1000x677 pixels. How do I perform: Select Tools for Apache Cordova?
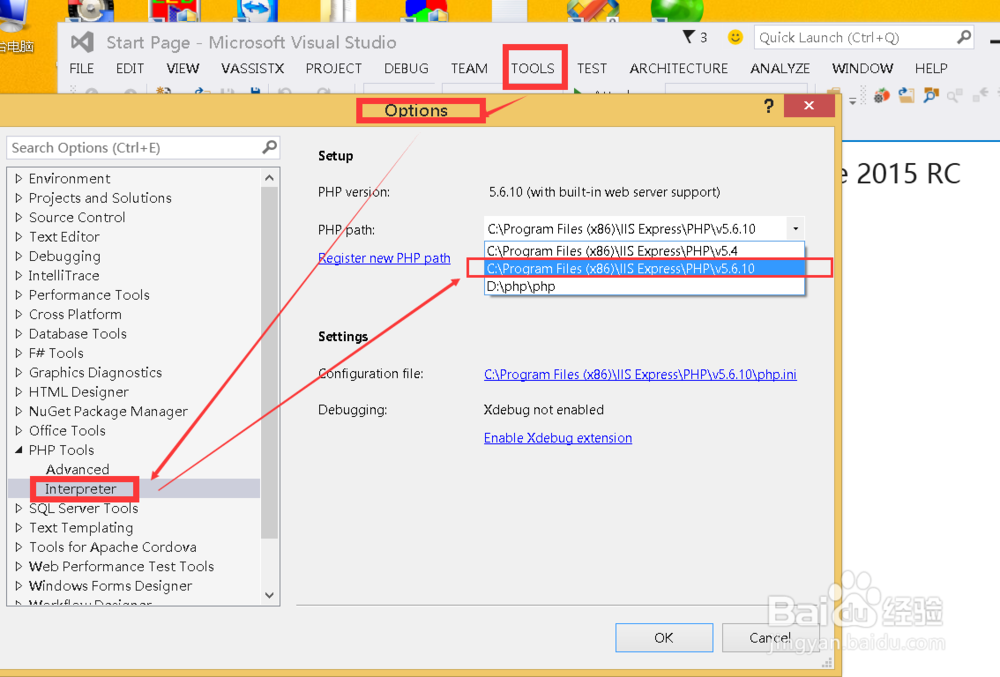click(x=113, y=547)
